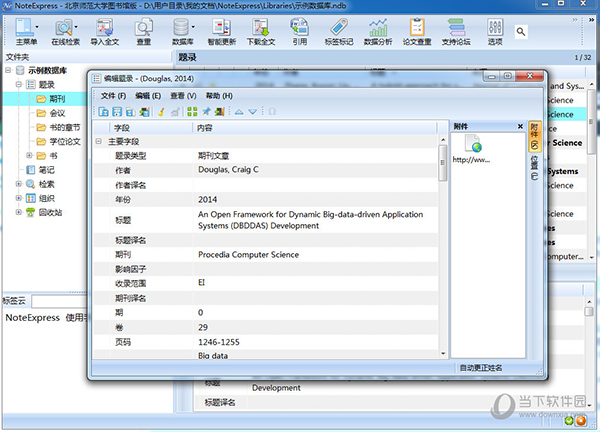This screenshot has height=432, width=600.
Task: Click the down triangle next record icon
Action: point(253,112)
